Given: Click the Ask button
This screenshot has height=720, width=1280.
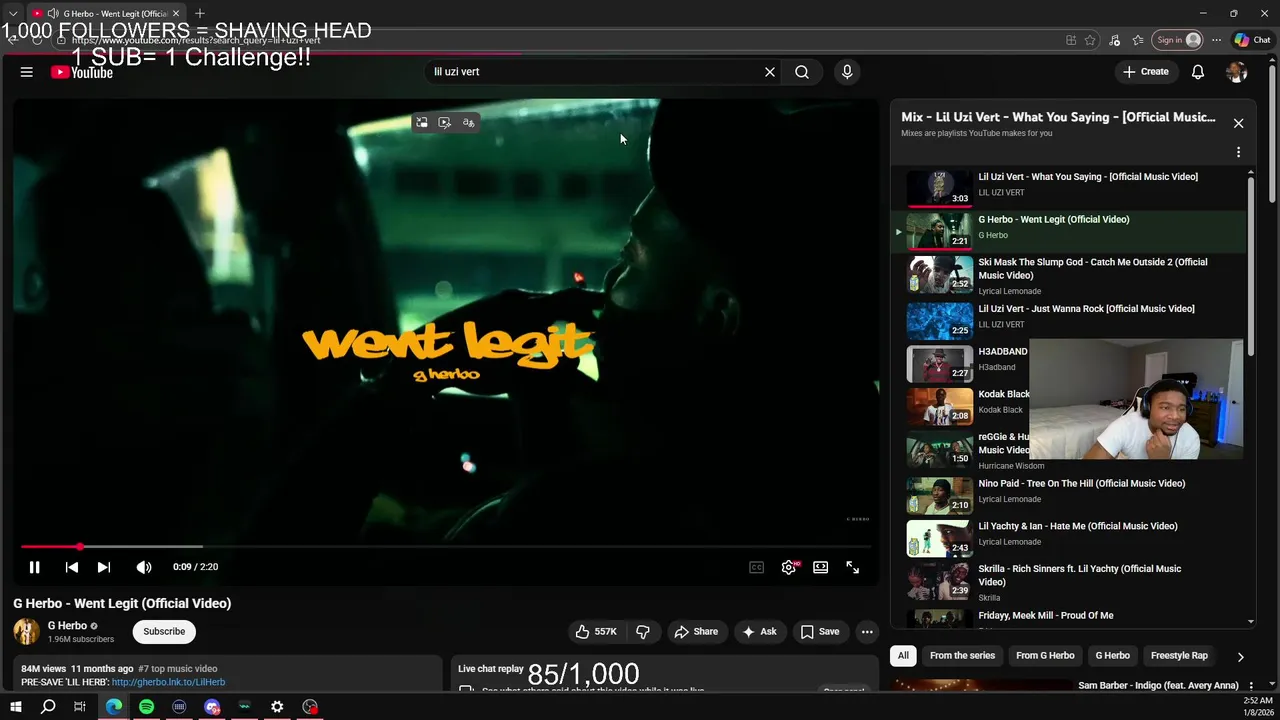Looking at the screenshot, I should coord(759,632).
